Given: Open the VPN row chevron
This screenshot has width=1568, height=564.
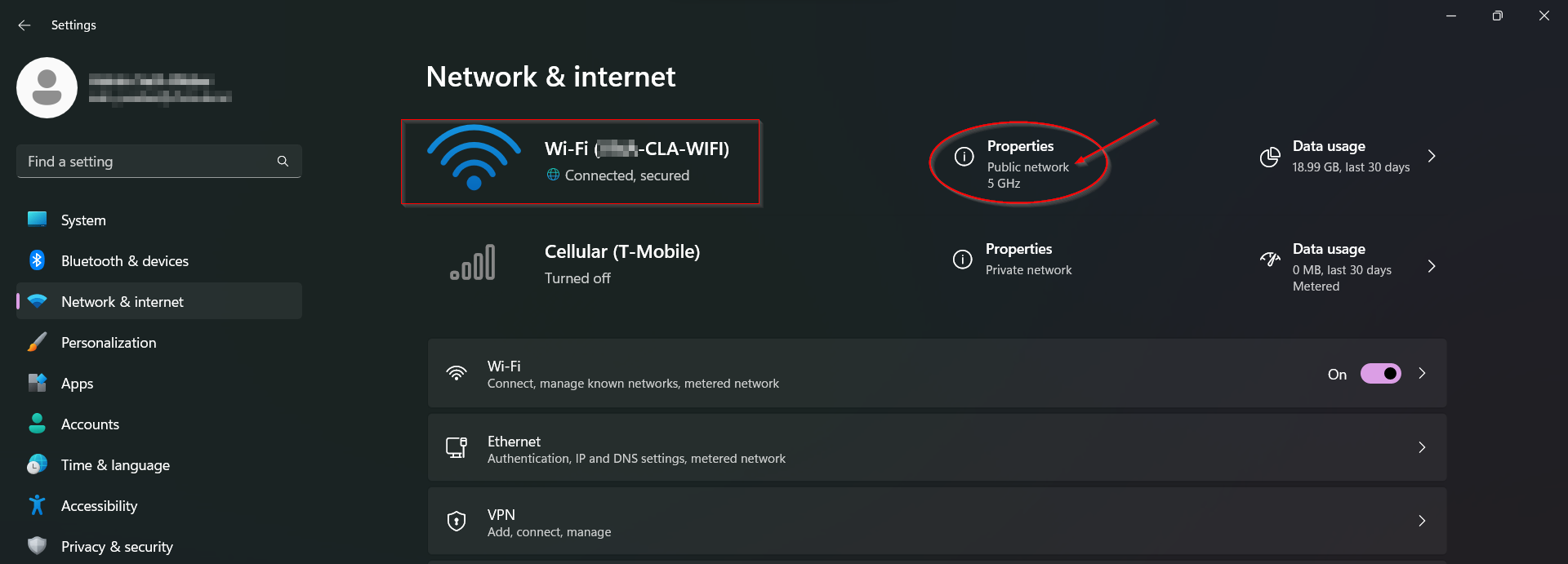Looking at the screenshot, I should [x=1422, y=521].
